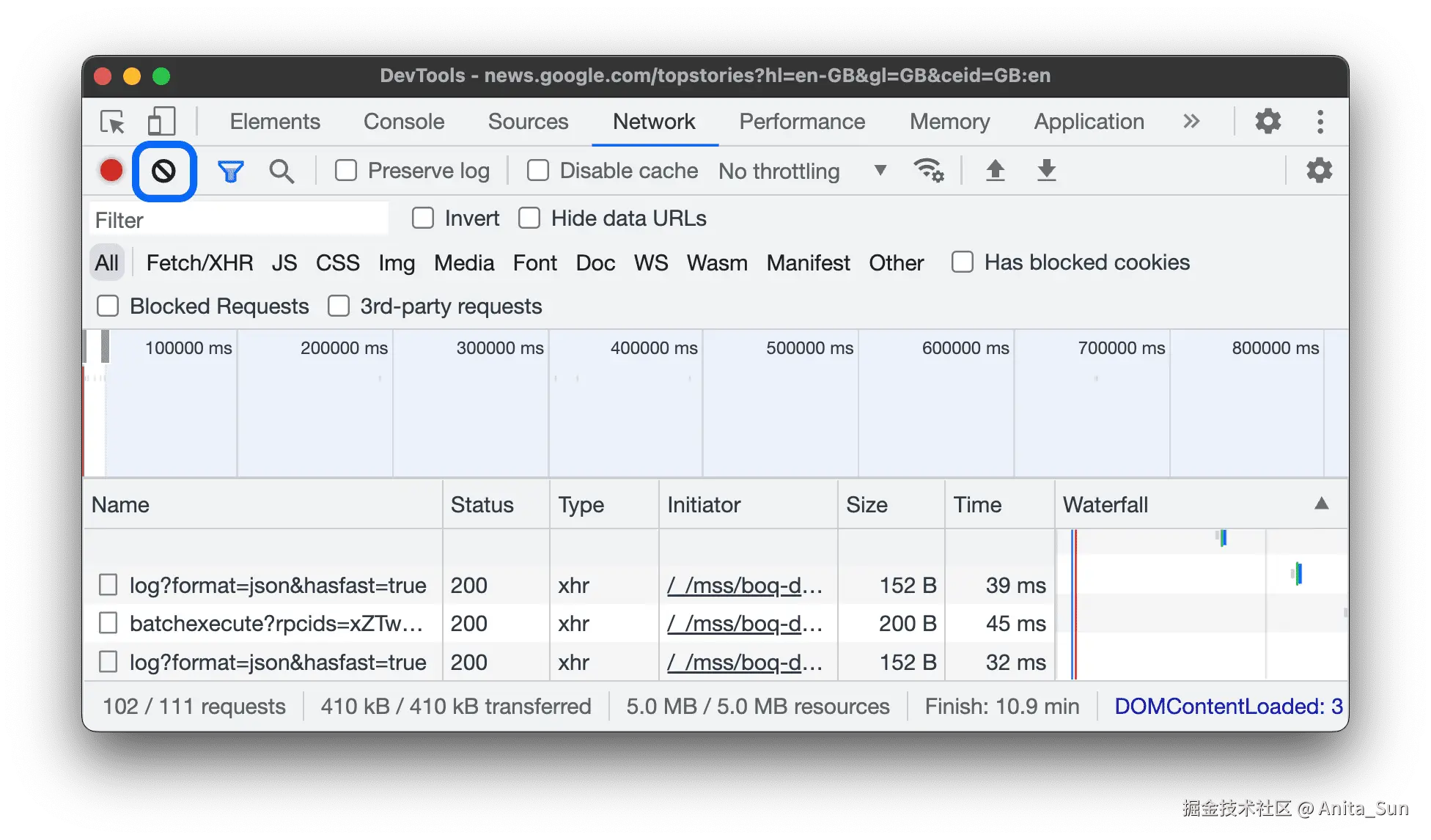This screenshot has width=1431, height=840.
Task: Toggle the filter funnel icon
Action: [x=230, y=171]
